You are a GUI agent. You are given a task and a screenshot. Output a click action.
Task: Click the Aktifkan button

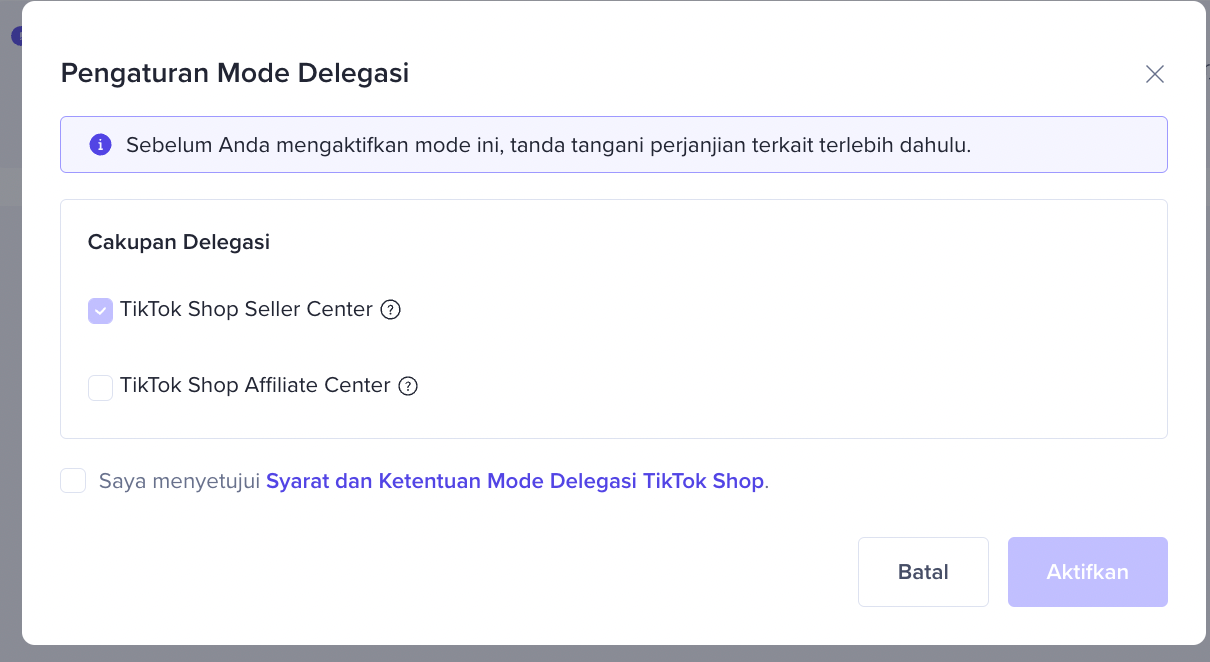pyautogui.click(x=1087, y=572)
